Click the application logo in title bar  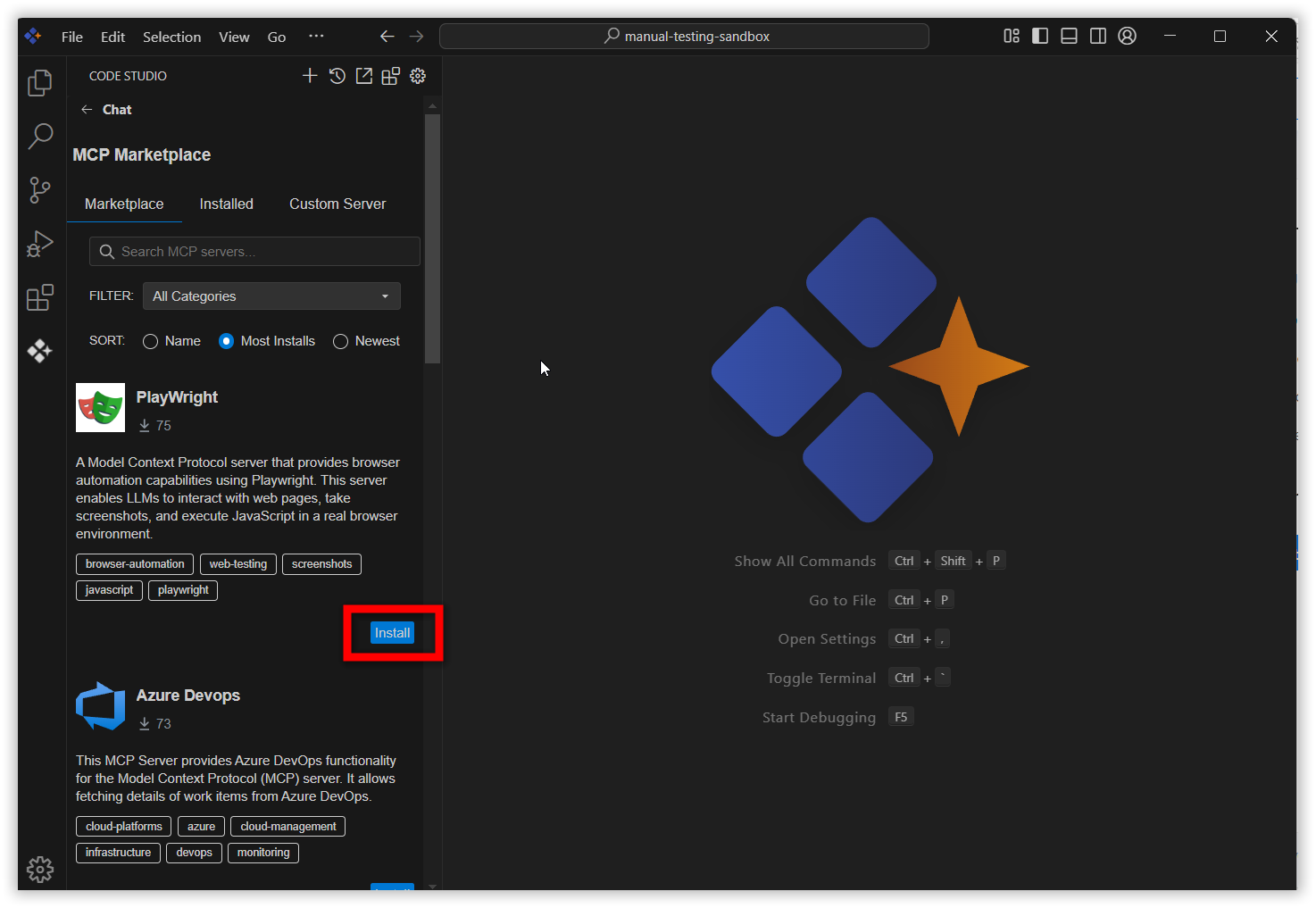(x=33, y=36)
